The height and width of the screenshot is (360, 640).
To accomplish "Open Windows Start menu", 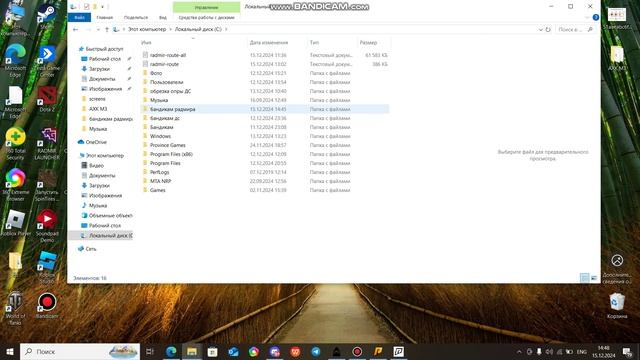I will pyautogui.click(x=10, y=351).
